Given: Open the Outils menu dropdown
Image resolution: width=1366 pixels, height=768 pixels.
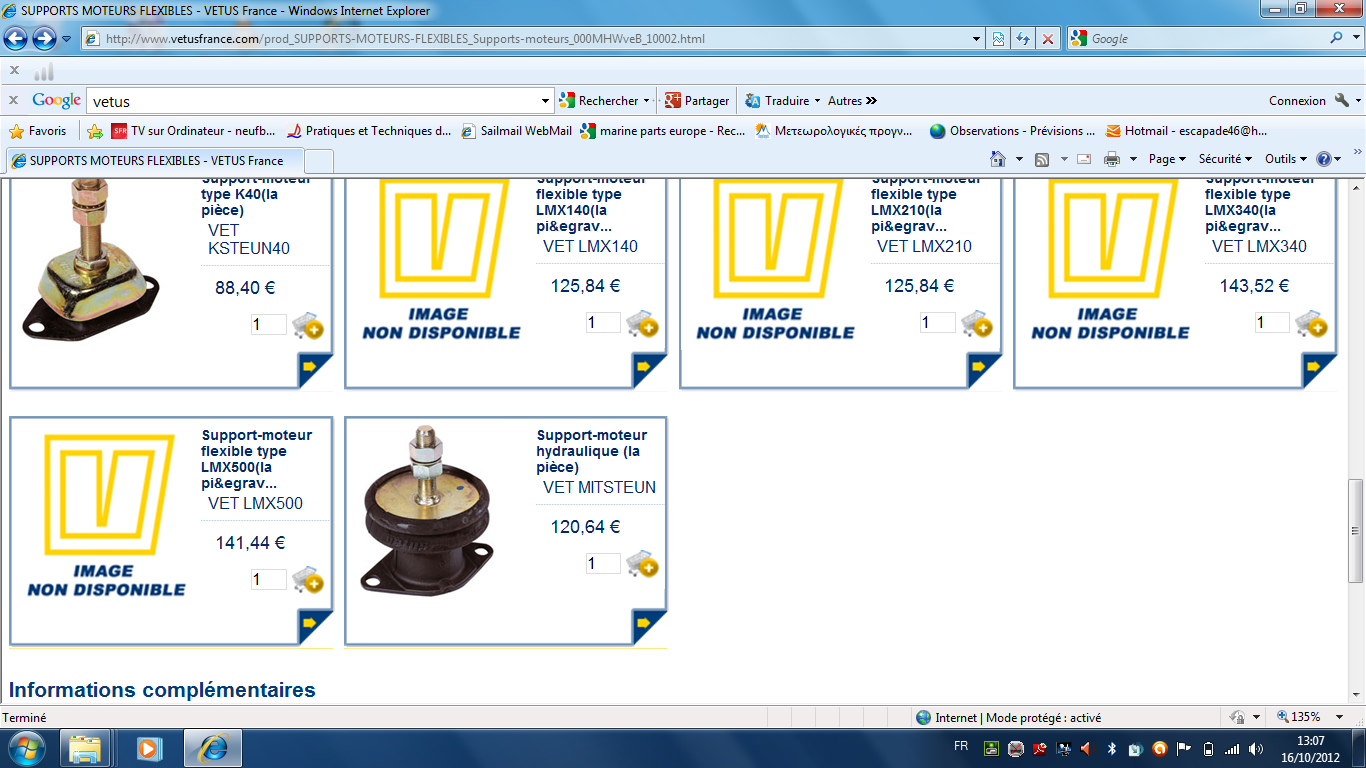Looking at the screenshot, I should tap(1286, 159).
